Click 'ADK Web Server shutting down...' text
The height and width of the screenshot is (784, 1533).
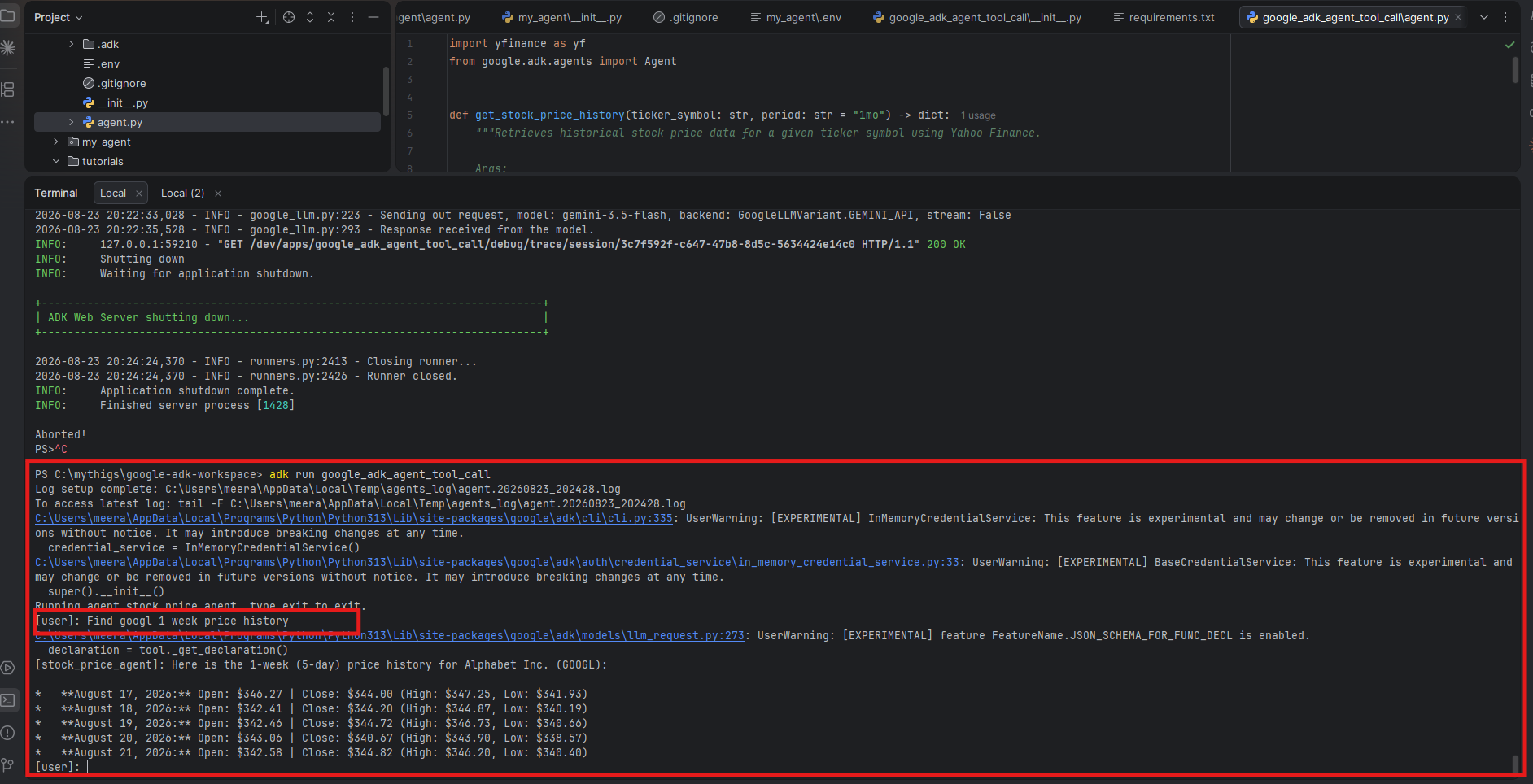(148, 317)
